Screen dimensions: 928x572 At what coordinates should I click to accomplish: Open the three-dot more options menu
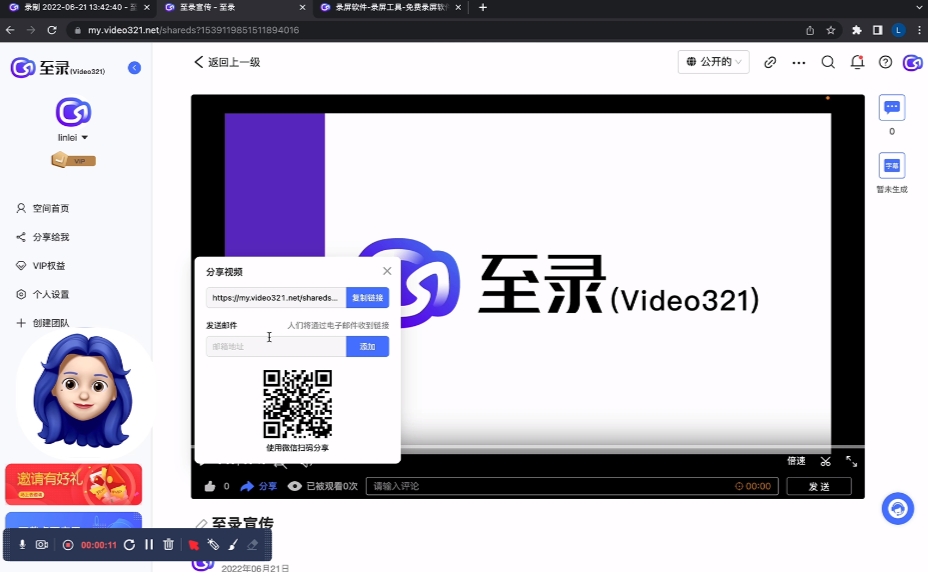[x=799, y=62]
